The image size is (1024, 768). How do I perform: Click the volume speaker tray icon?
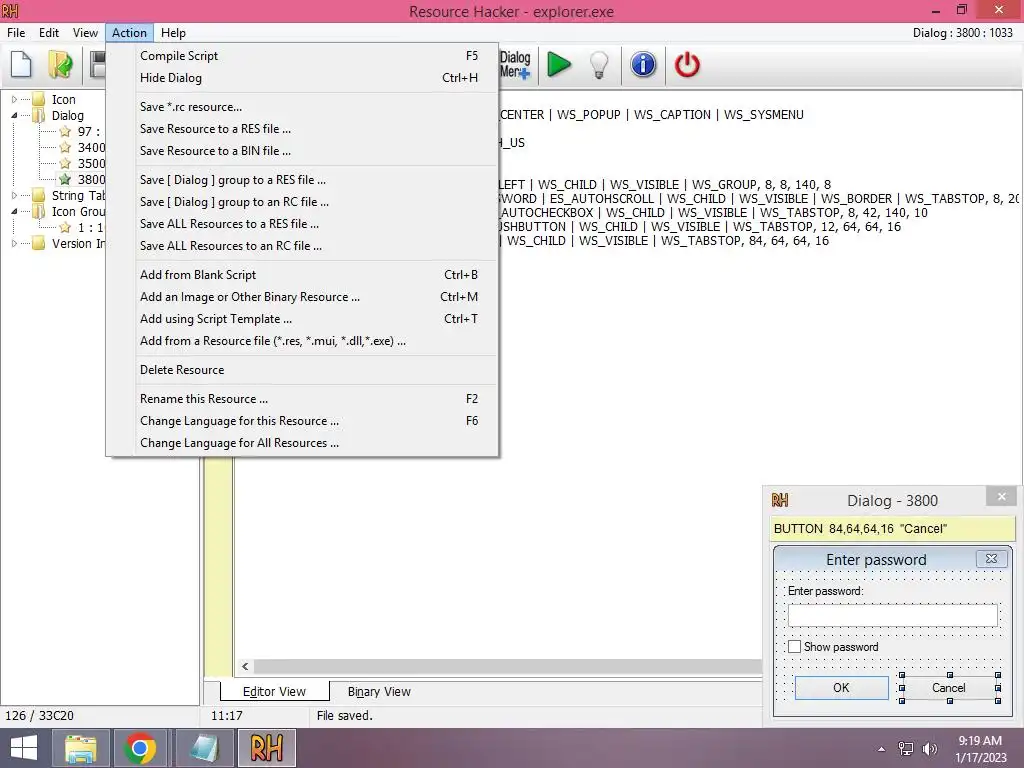(929, 749)
